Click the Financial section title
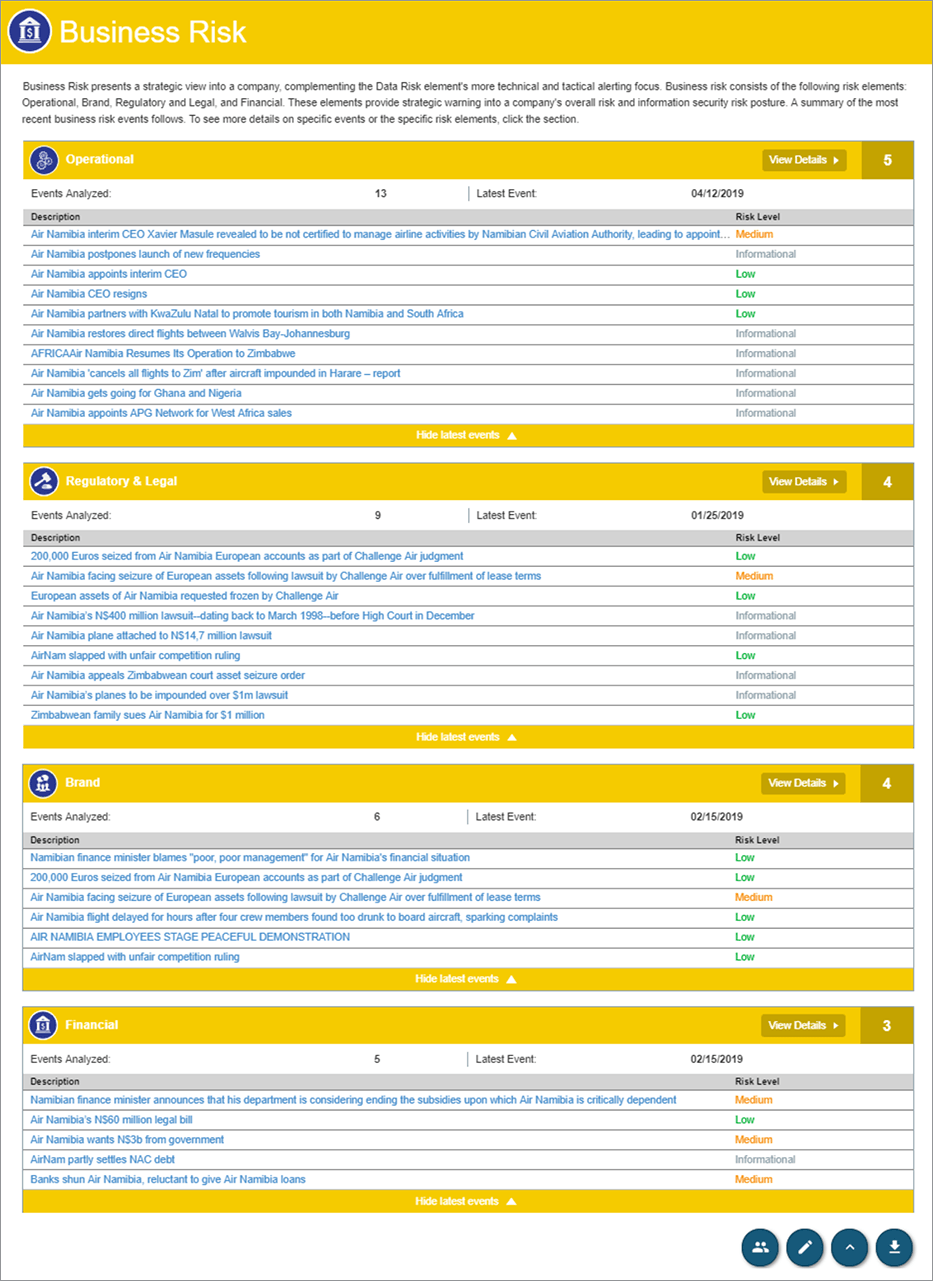The image size is (933, 1281). click(92, 1025)
